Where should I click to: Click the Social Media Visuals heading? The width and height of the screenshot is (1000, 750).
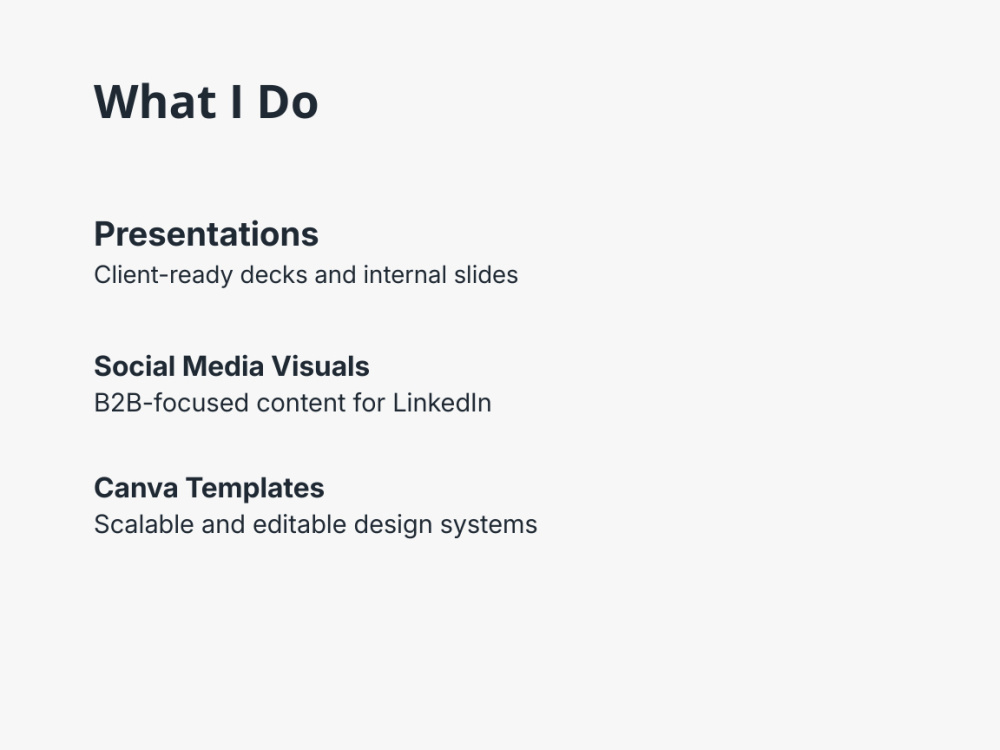coord(232,367)
